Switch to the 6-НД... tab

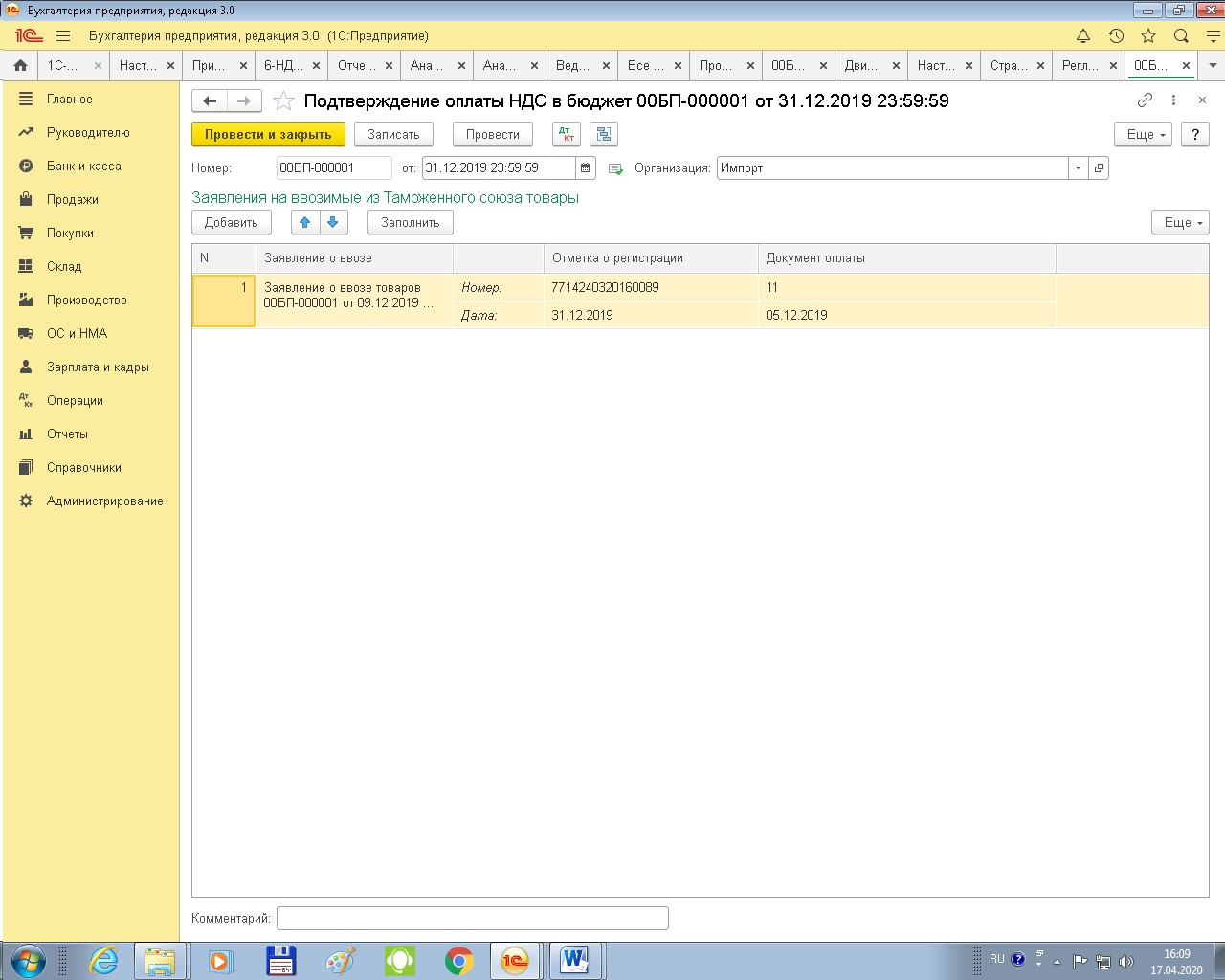pos(282,66)
